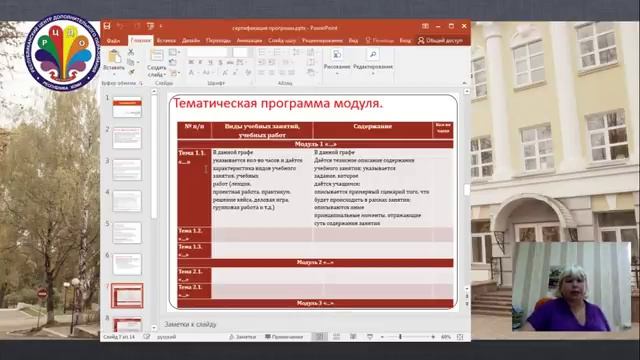Switch to Reading view from status bar
The image size is (640, 360).
[353, 337]
